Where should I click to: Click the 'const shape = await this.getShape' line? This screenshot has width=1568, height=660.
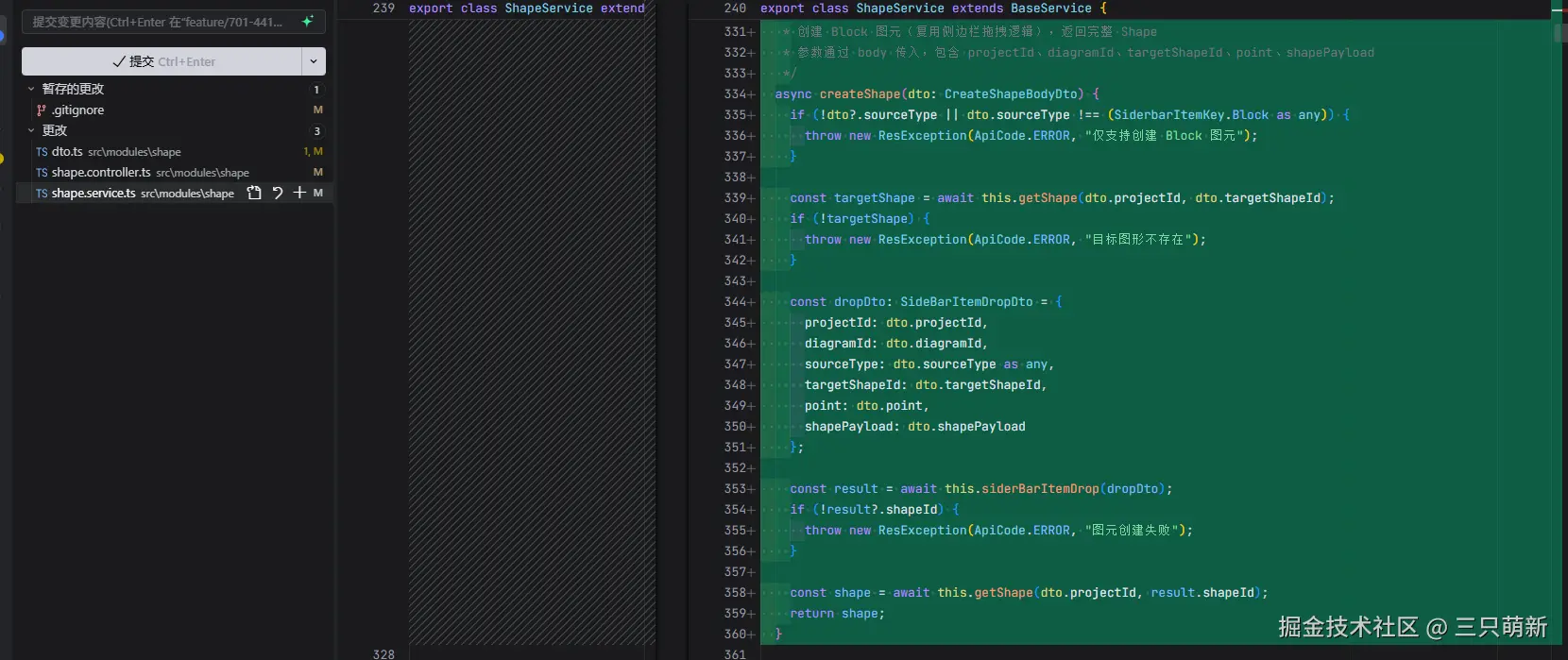(1029, 592)
